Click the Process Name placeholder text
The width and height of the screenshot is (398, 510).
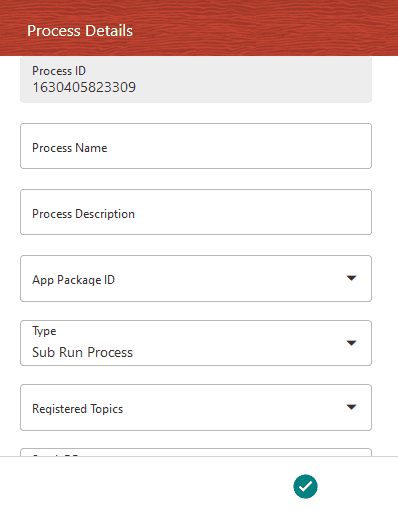point(70,148)
